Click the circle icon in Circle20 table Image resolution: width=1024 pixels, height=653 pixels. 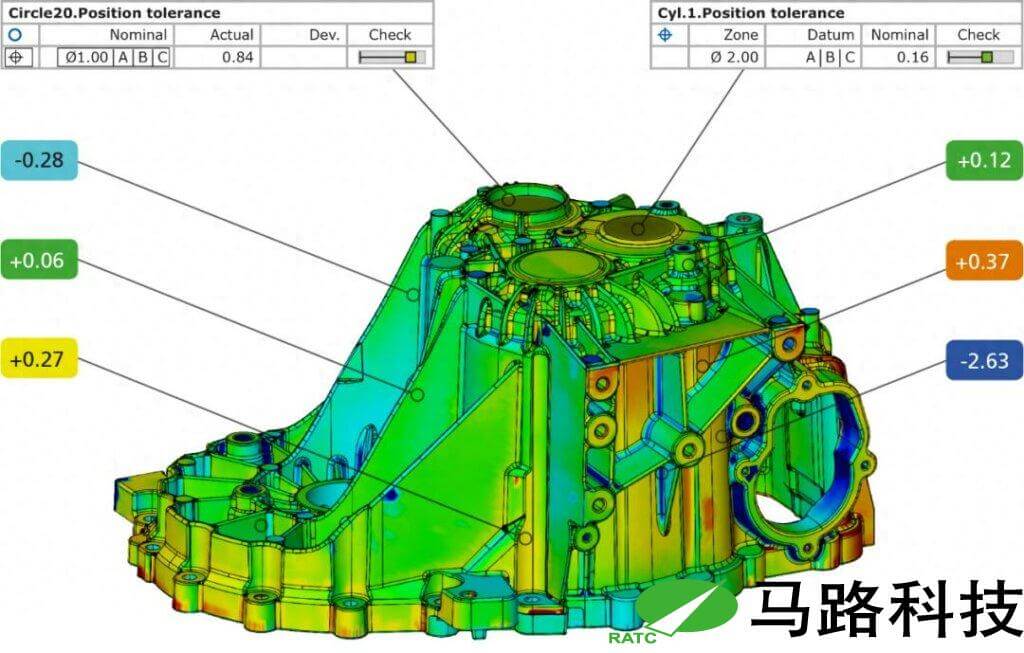tap(15, 35)
